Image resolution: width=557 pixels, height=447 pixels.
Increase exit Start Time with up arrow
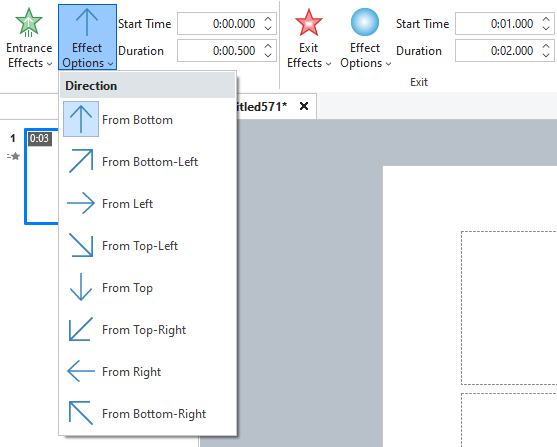click(x=546, y=19)
